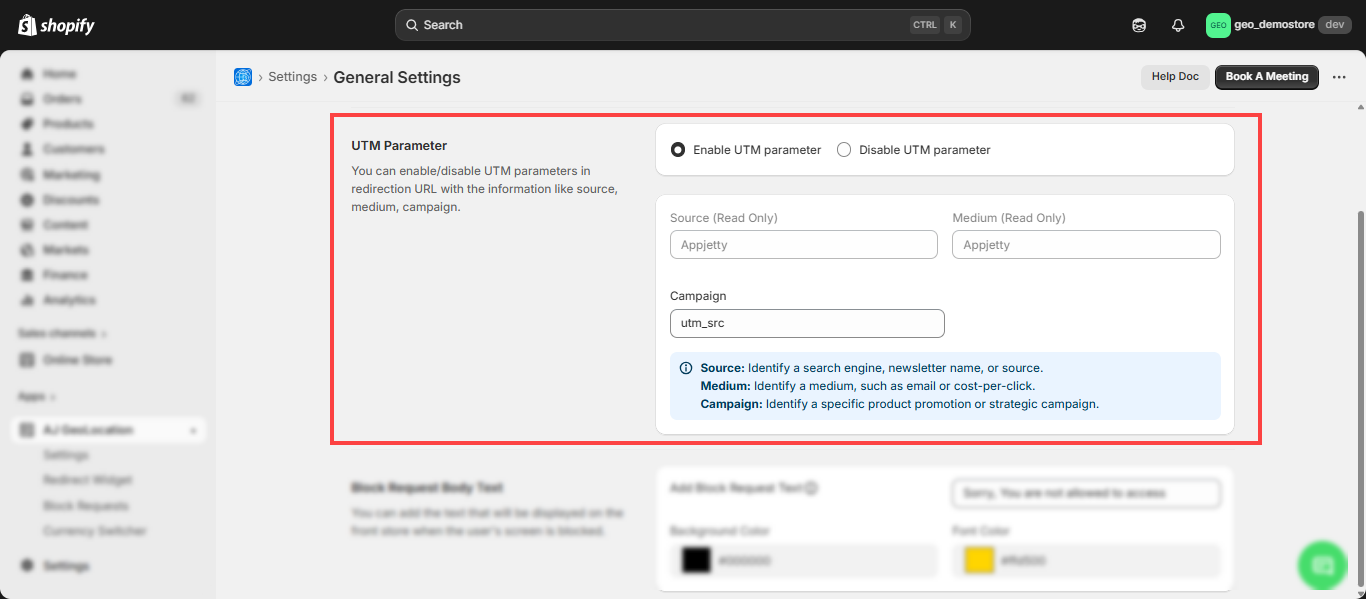
Task: Open the Sidekick assistant icon
Action: point(1139,25)
